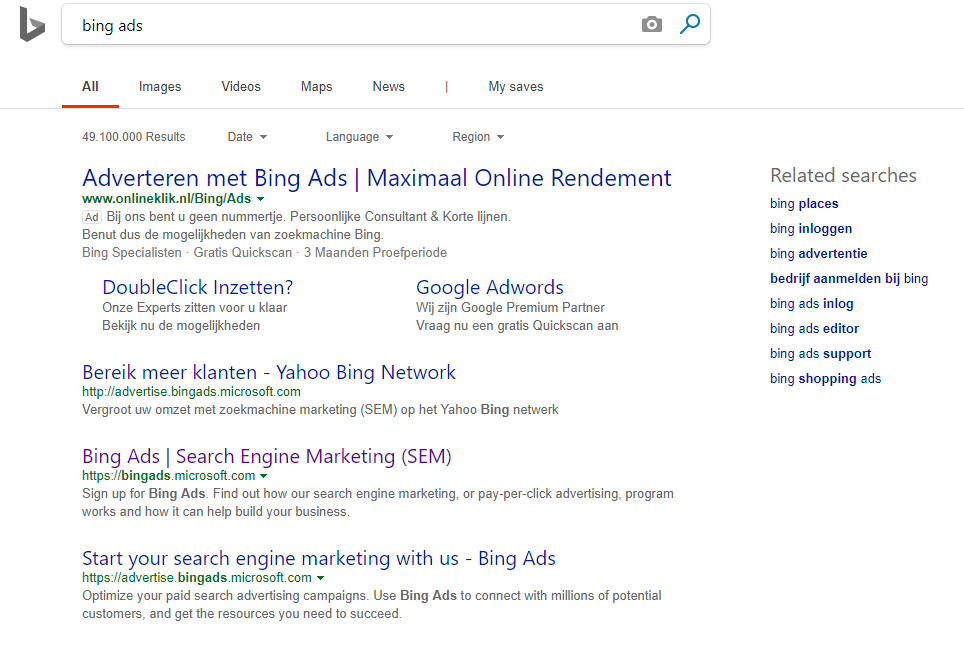
Task: Click 'Wij zijn Google Premium Partner' text
Action: (x=510, y=308)
